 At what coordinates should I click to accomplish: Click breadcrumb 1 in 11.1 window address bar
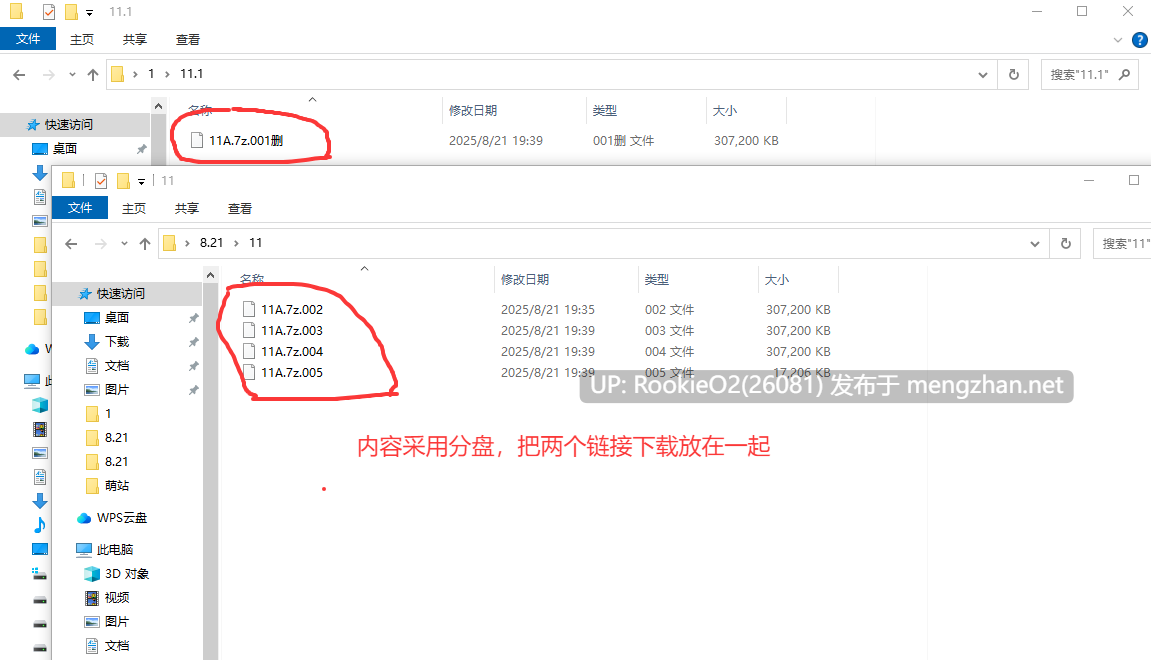click(x=151, y=73)
